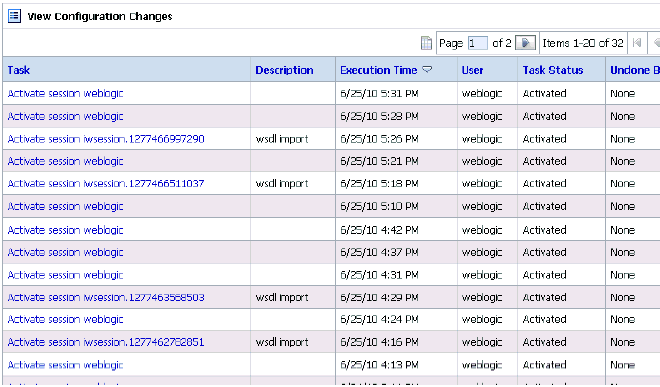
Task: Click the '6/25/10 4:16 PM' execution time
Action: click(x=379, y=342)
